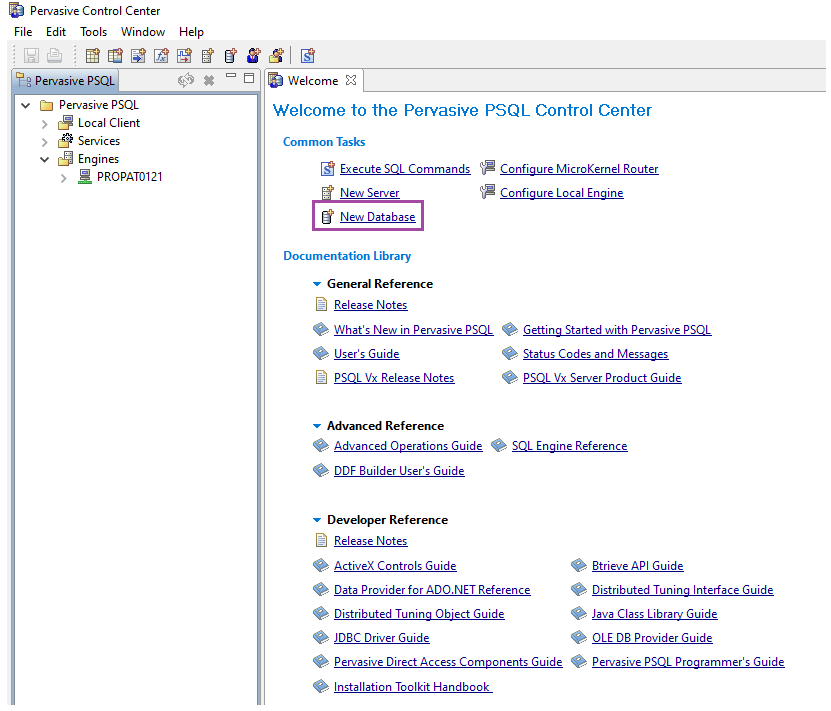Open the SQL Engine Reference link
Image resolution: width=831 pixels, height=711 pixels.
pyautogui.click(x=569, y=446)
